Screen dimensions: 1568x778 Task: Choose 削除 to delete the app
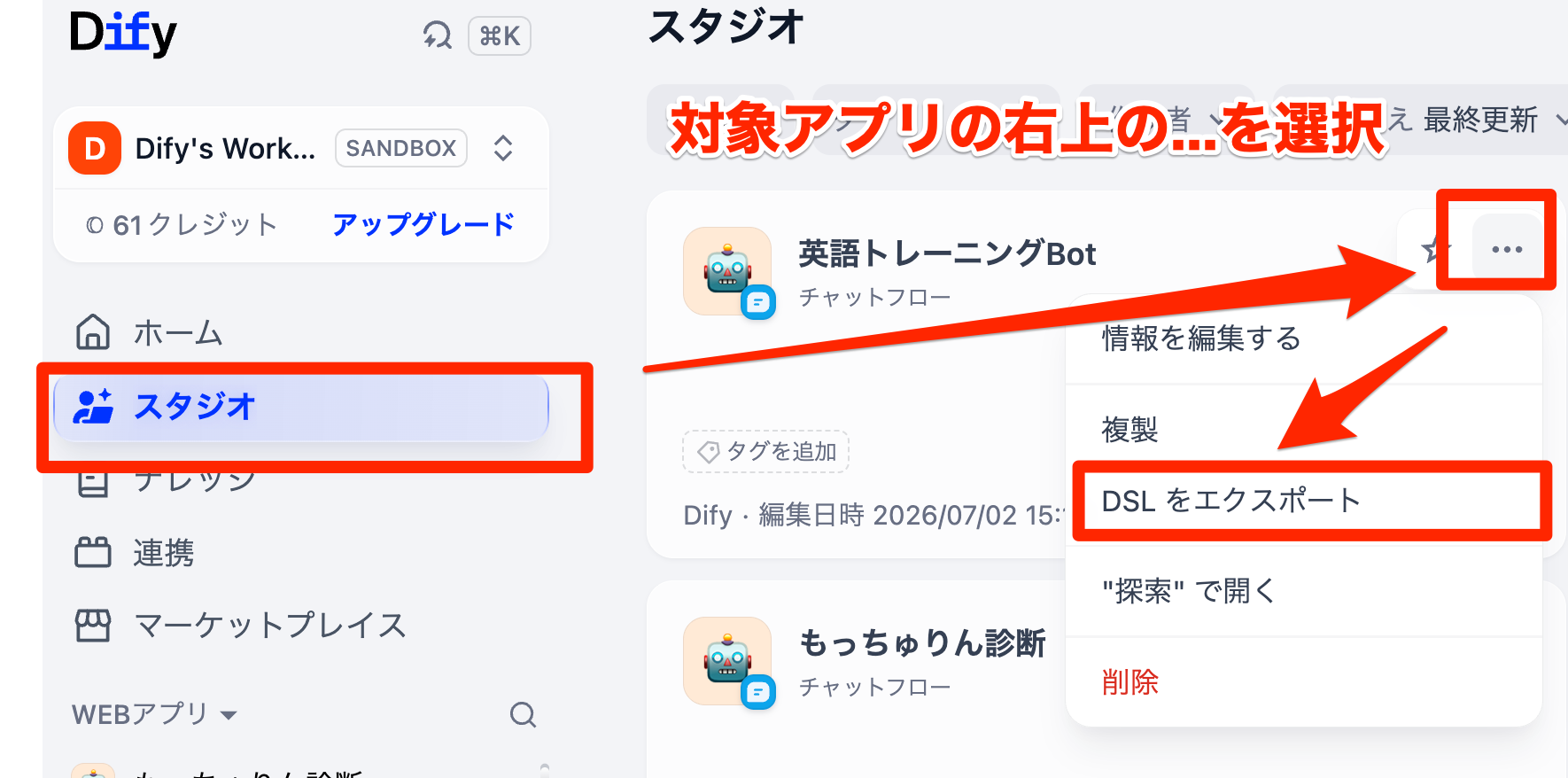tap(1304, 682)
